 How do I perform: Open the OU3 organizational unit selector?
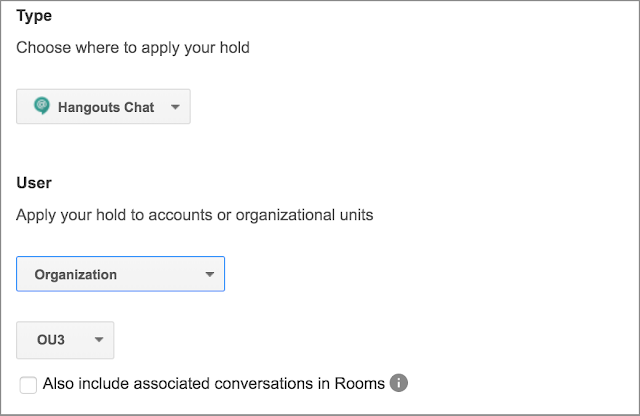click(x=66, y=340)
